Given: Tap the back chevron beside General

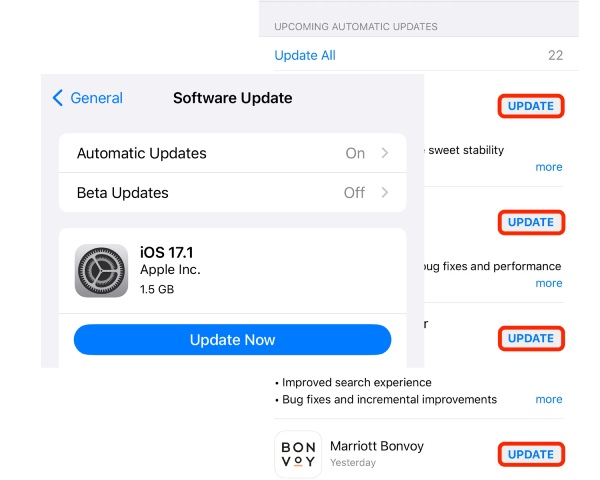Looking at the screenshot, I should tap(58, 98).
